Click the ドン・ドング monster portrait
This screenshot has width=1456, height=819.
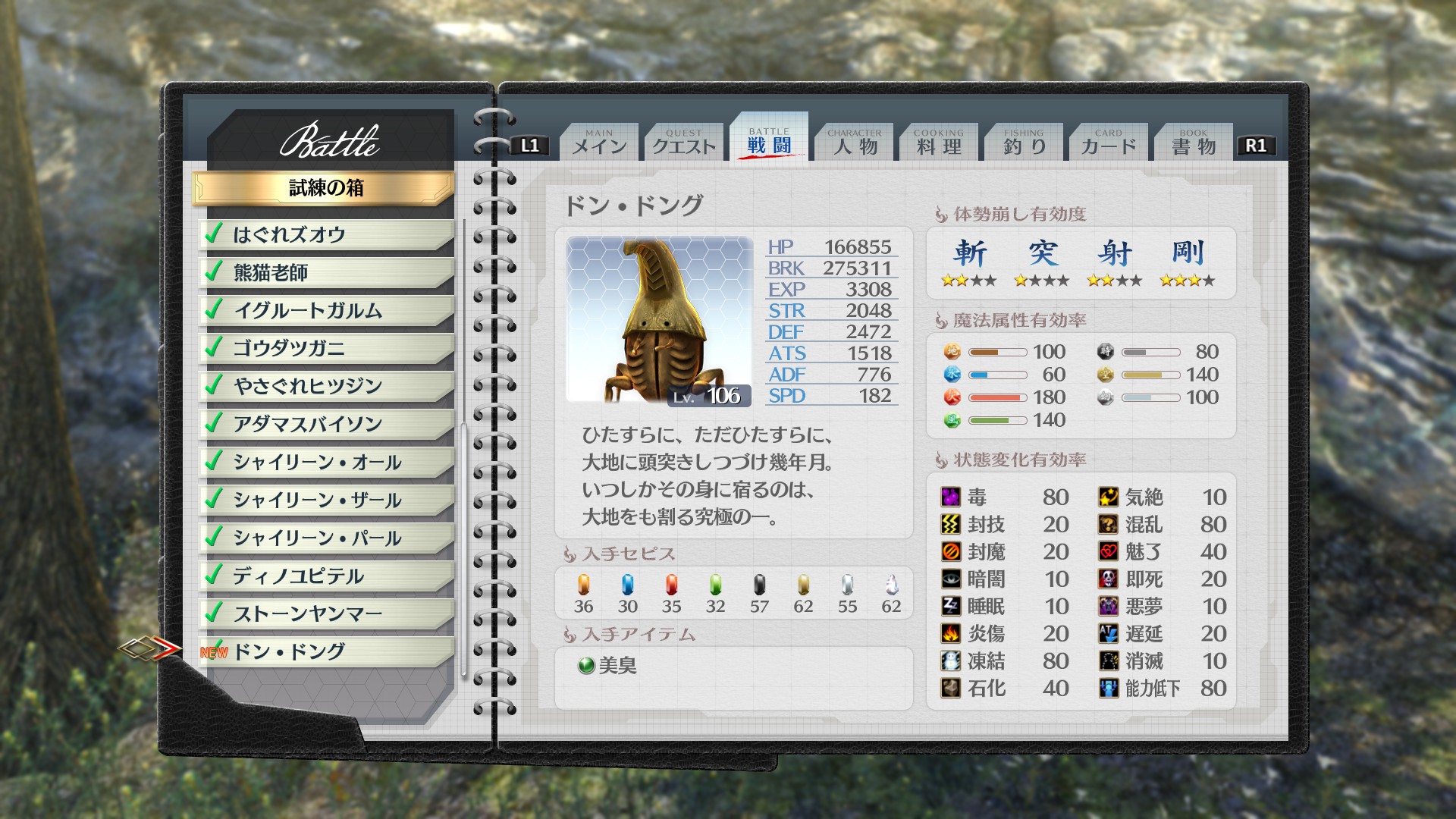tap(659, 319)
